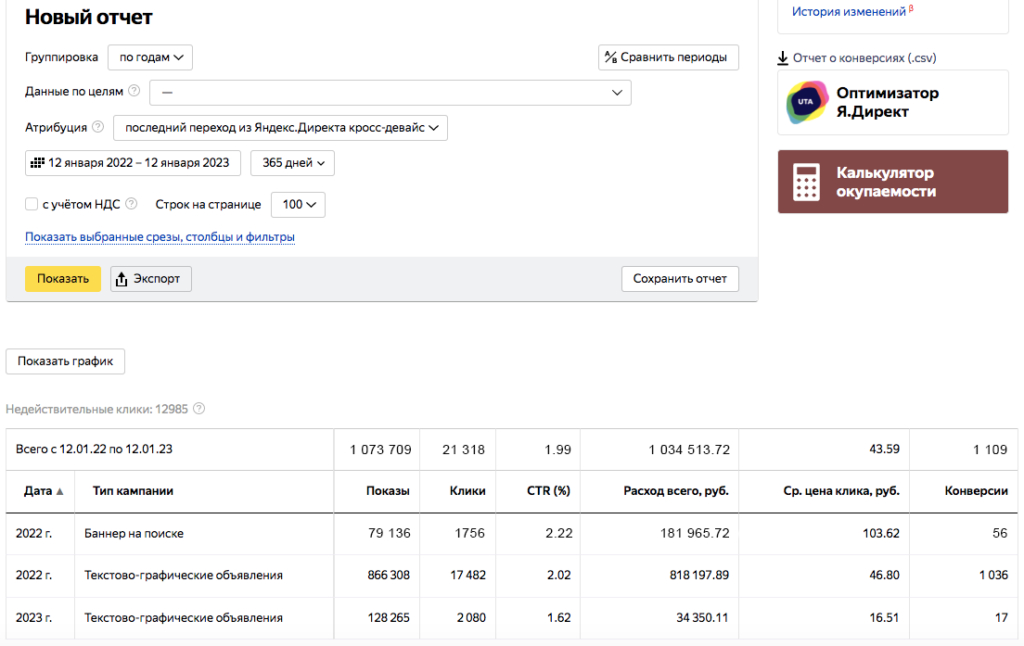Click the 17 482 clicks cell

(x=468, y=575)
